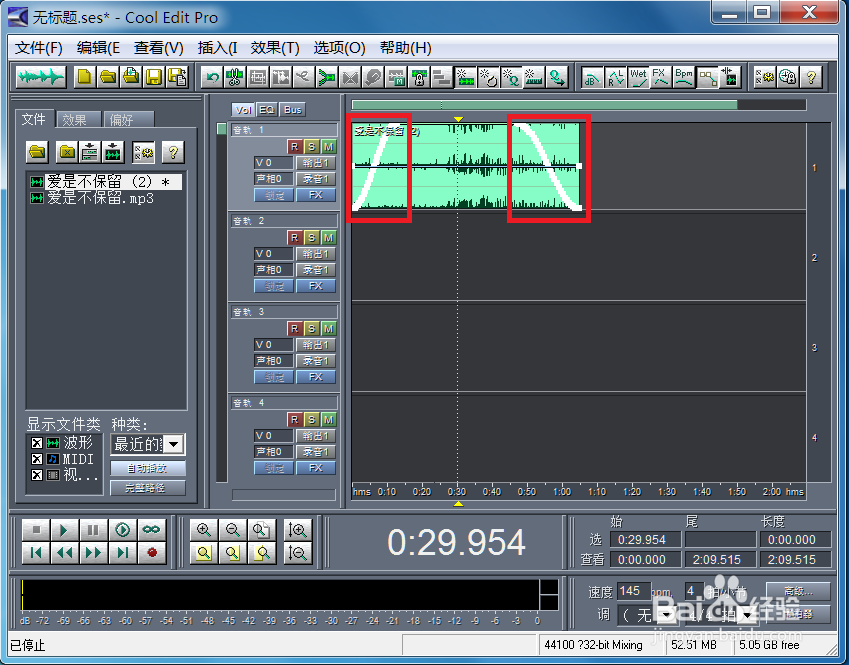Jump to beginning of session
The width and height of the screenshot is (849, 665).
pos(36,553)
